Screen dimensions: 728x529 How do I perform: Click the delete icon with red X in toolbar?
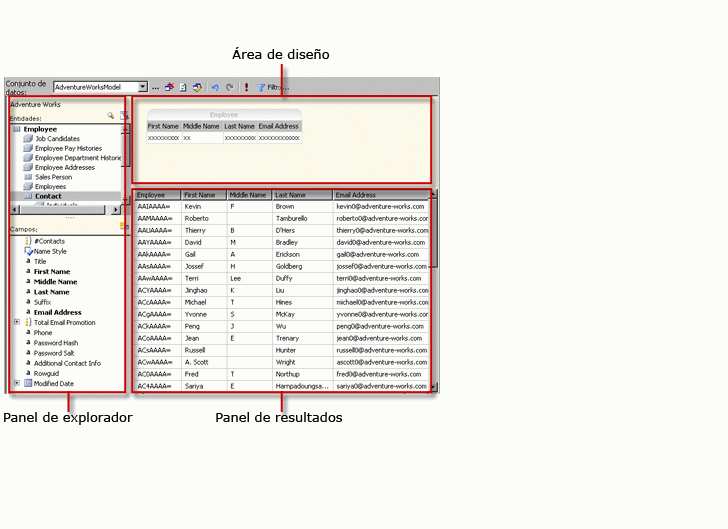pos(169,87)
